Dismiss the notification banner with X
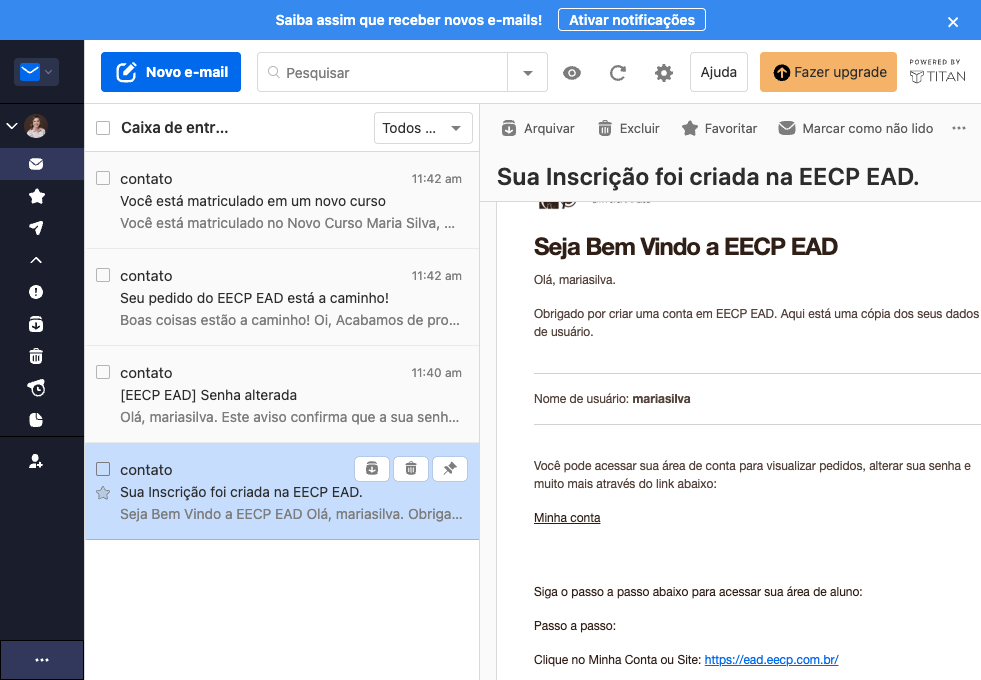Viewport: 981px width, 680px height. tap(953, 23)
